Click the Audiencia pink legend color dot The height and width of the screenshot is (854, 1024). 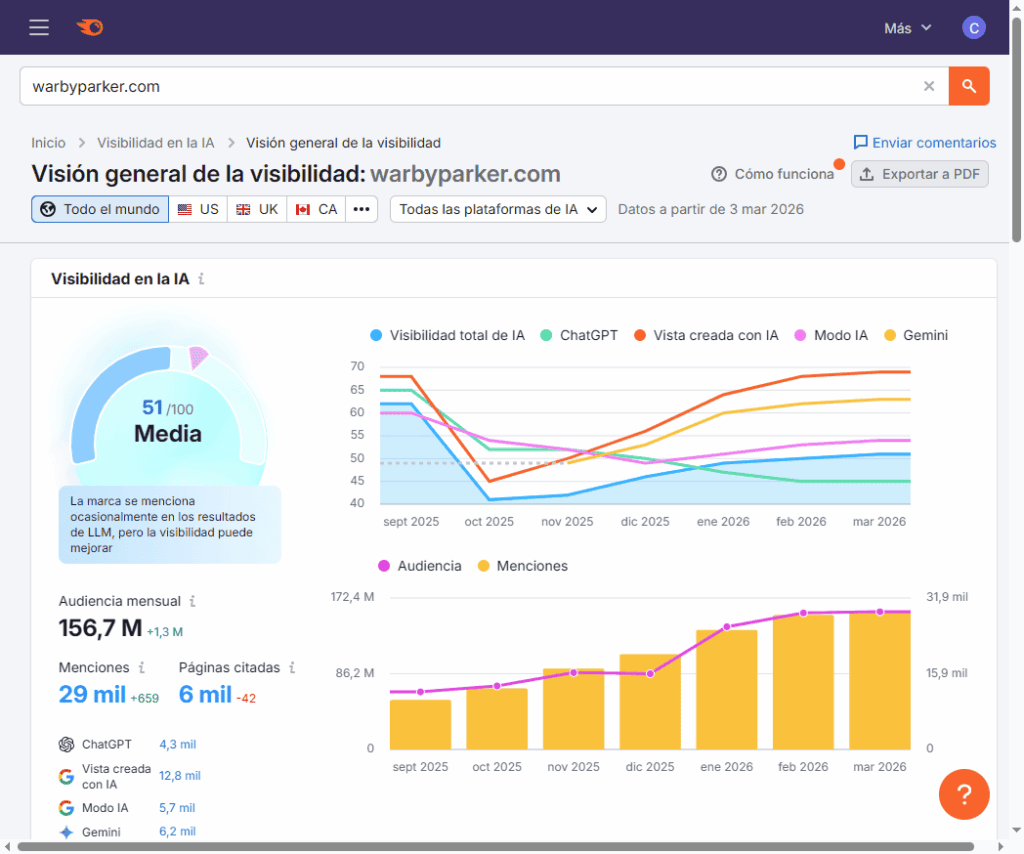[x=384, y=565]
